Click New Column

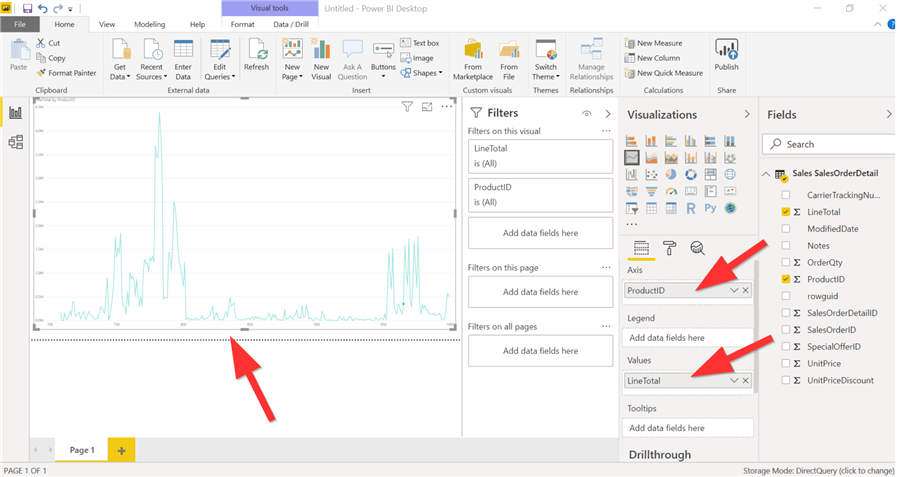653,58
